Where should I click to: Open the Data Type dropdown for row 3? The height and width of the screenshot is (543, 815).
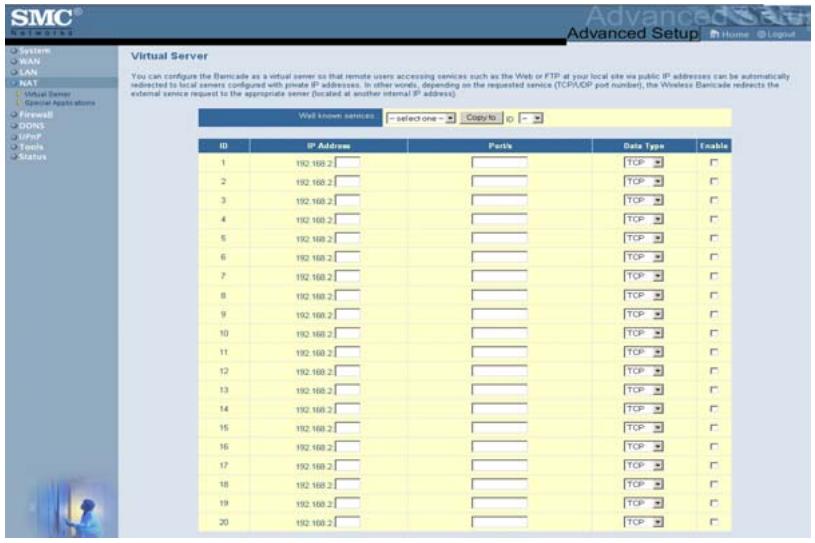[643, 201]
